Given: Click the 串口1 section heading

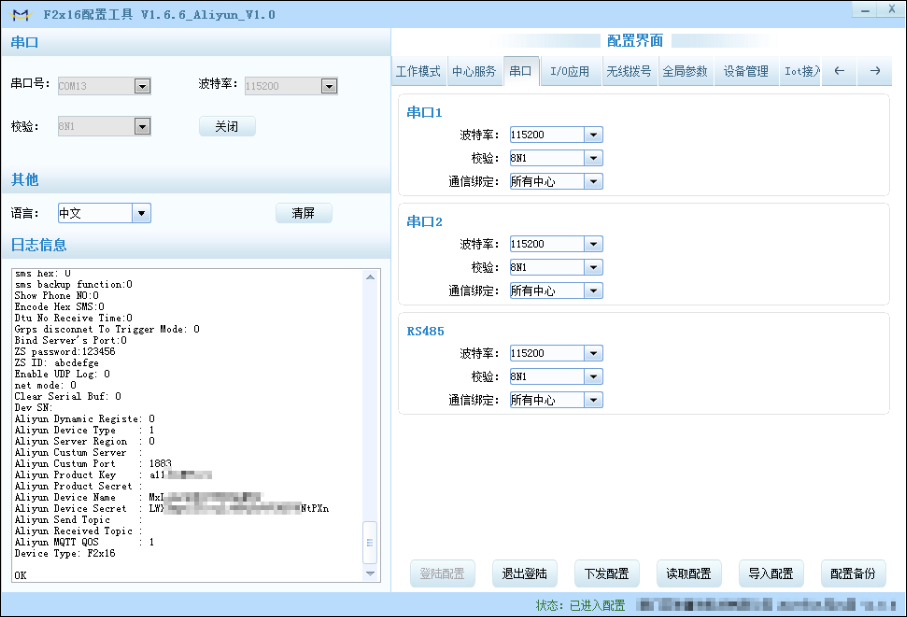Looking at the screenshot, I should 425,112.
